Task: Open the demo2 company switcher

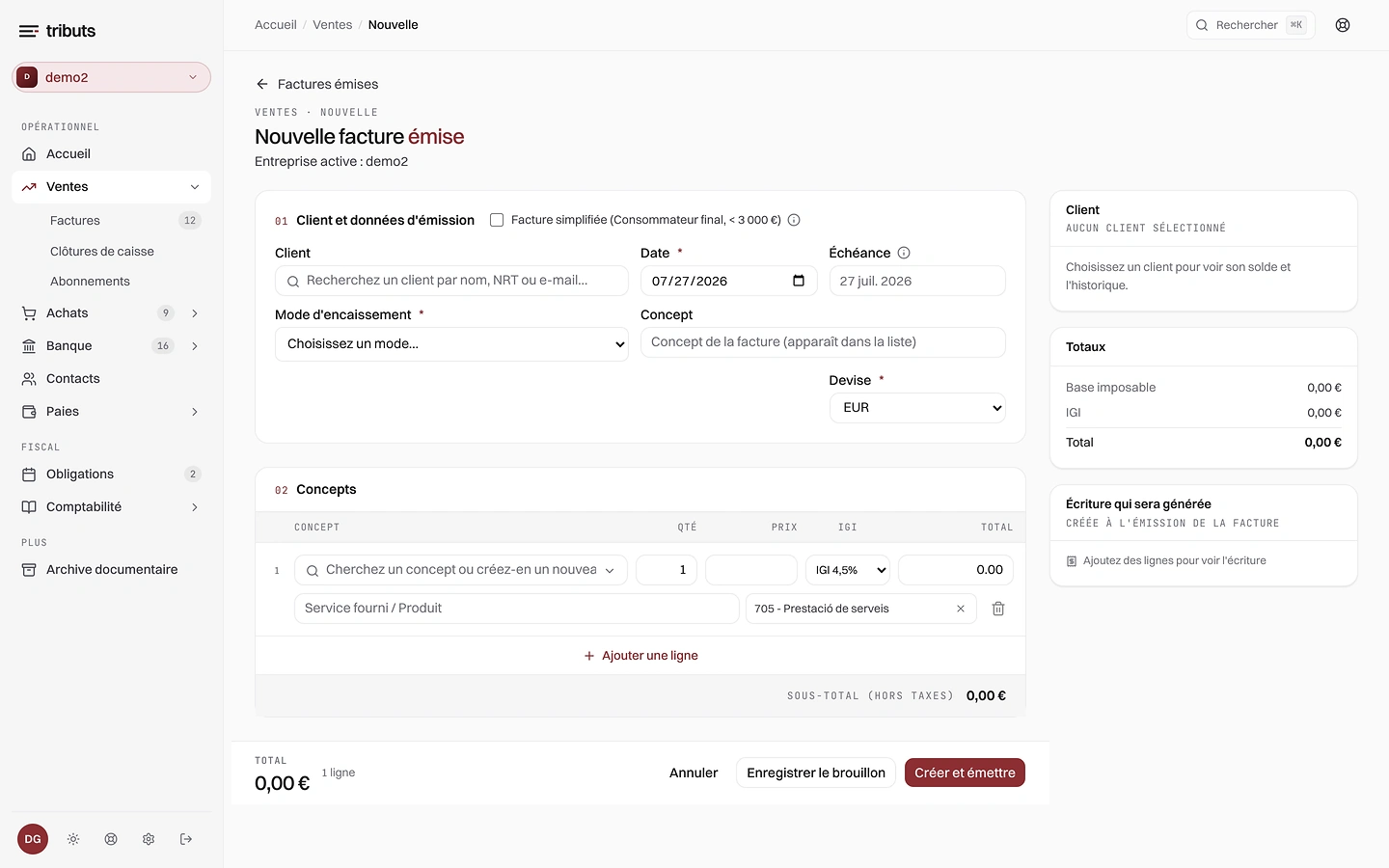Action: pyautogui.click(x=111, y=77)
